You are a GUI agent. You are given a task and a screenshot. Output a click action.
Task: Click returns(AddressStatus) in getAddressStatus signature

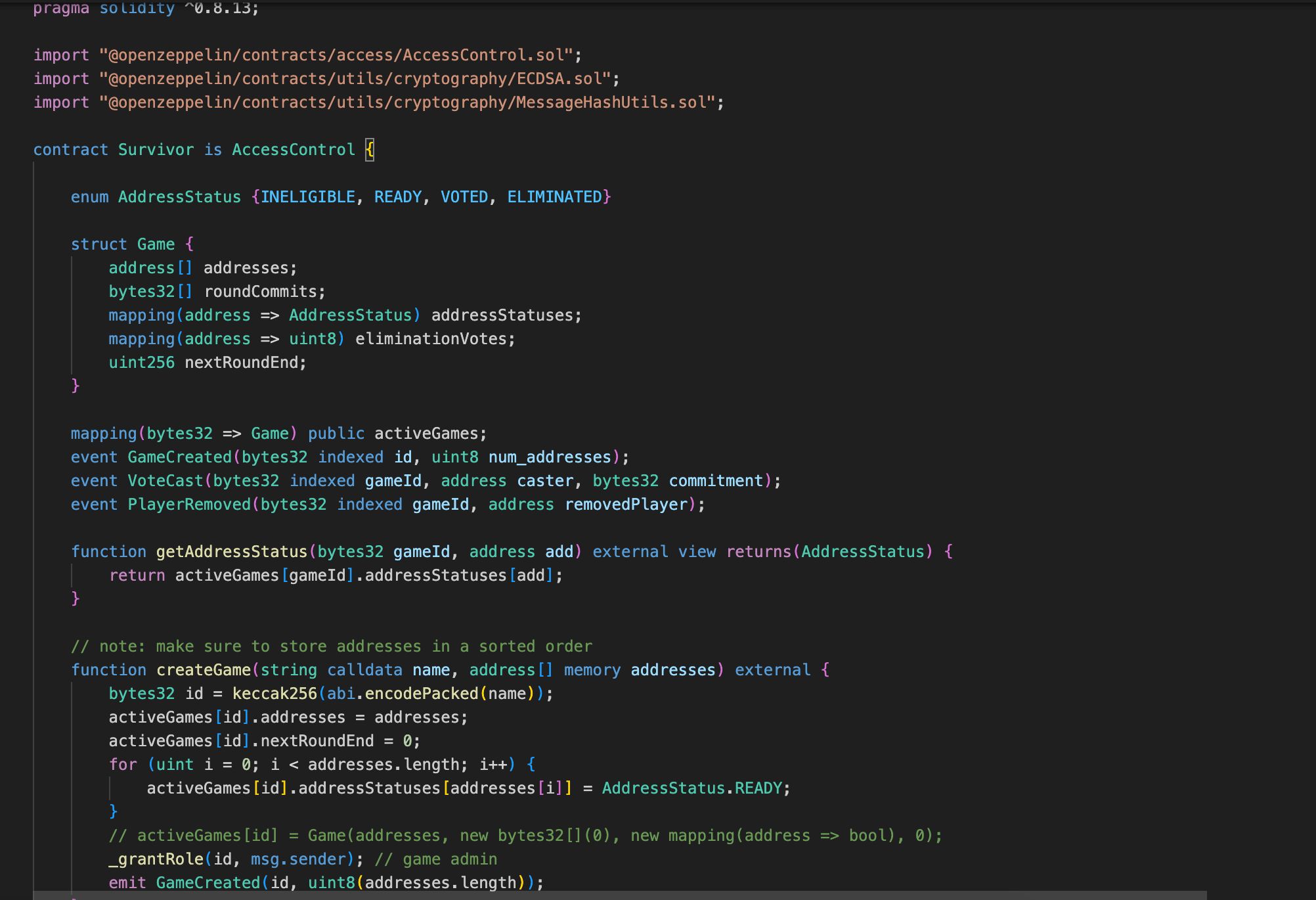pos(829,552)
